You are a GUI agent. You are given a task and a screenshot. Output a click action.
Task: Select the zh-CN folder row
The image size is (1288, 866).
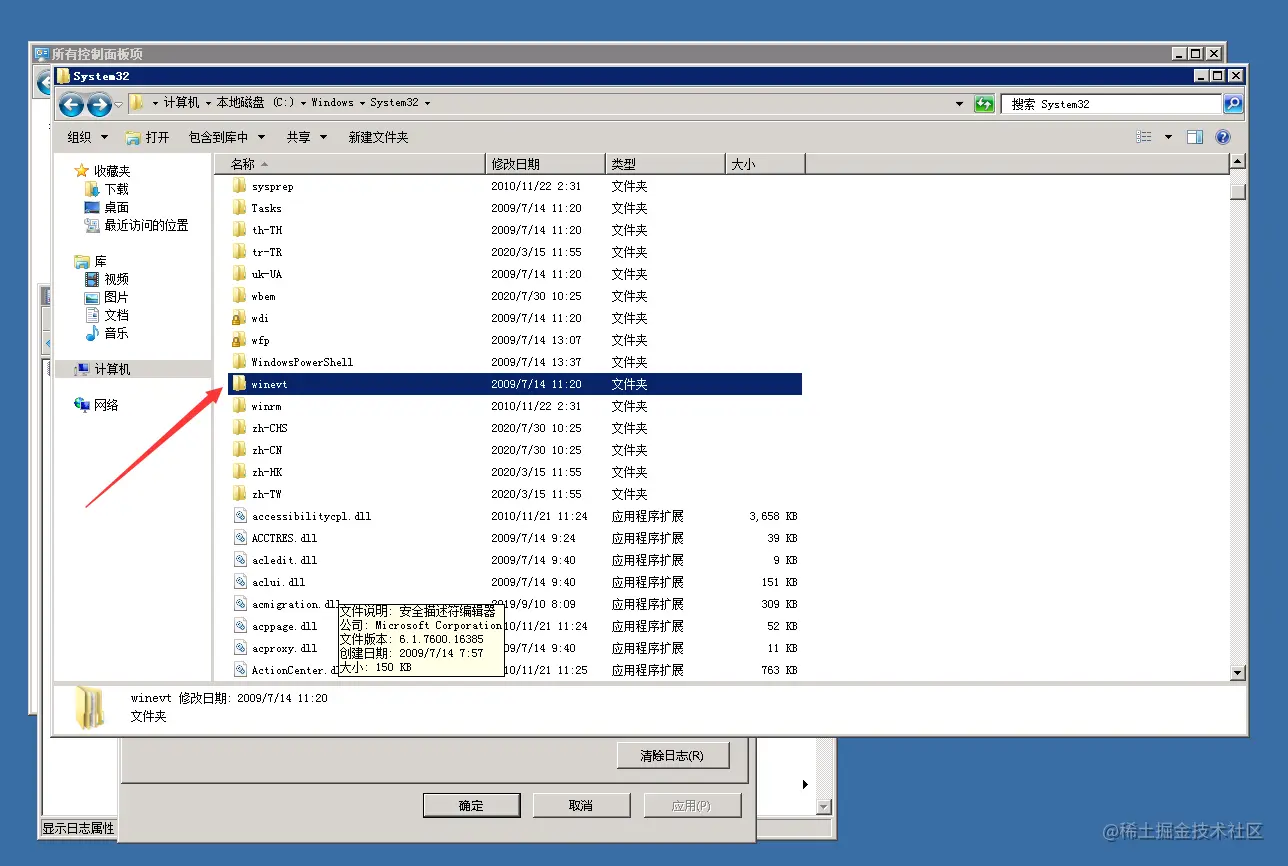pos(515,450)
